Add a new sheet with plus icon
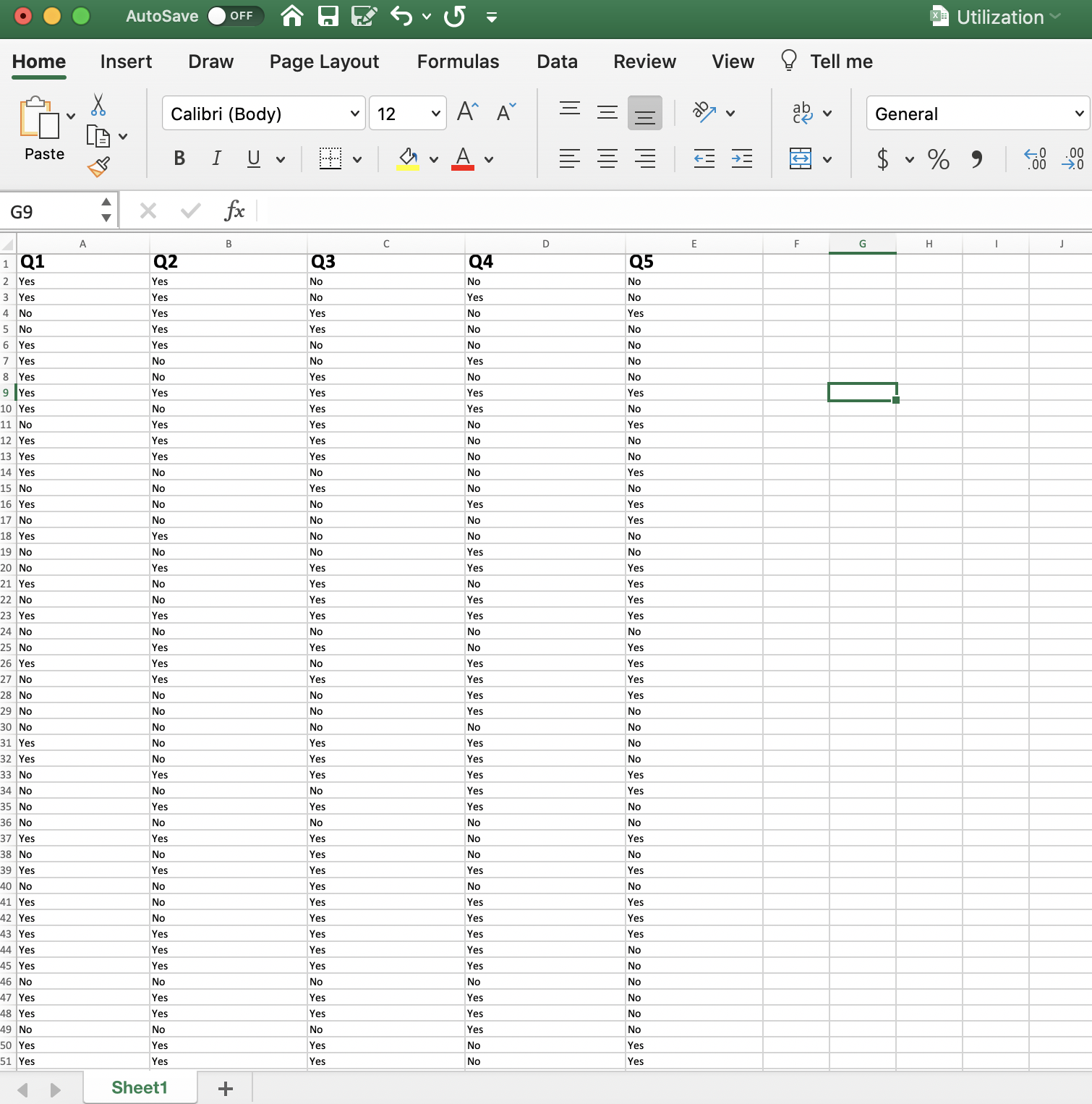The width and height of the screenshot is (1092, 1104). [226, 1088]
